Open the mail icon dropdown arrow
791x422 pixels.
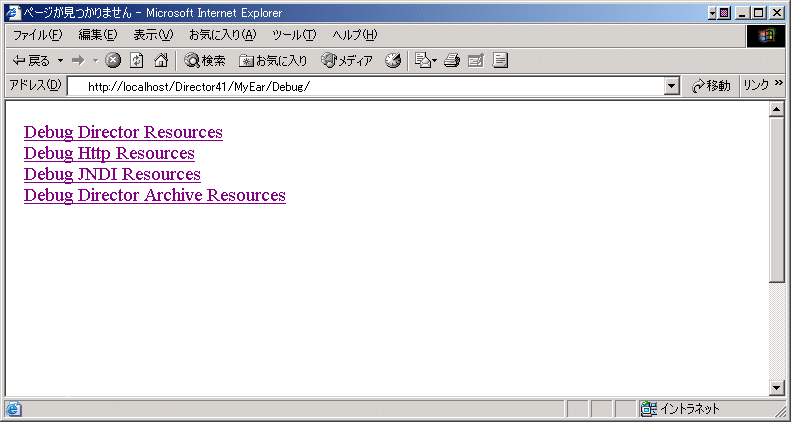click(x=434, y=62)
